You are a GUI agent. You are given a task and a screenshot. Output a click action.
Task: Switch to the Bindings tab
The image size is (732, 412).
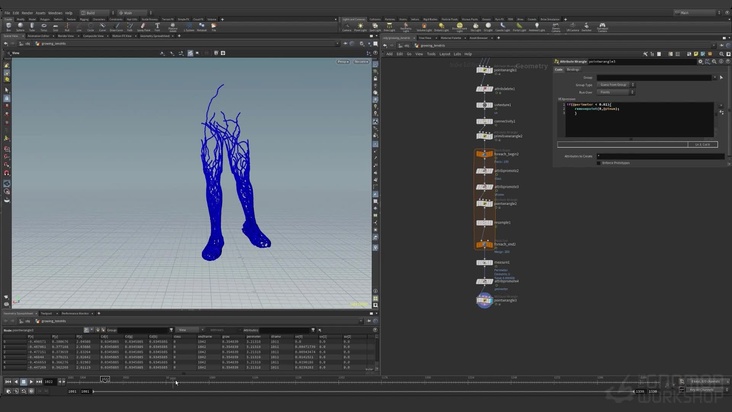click(573, 70)
